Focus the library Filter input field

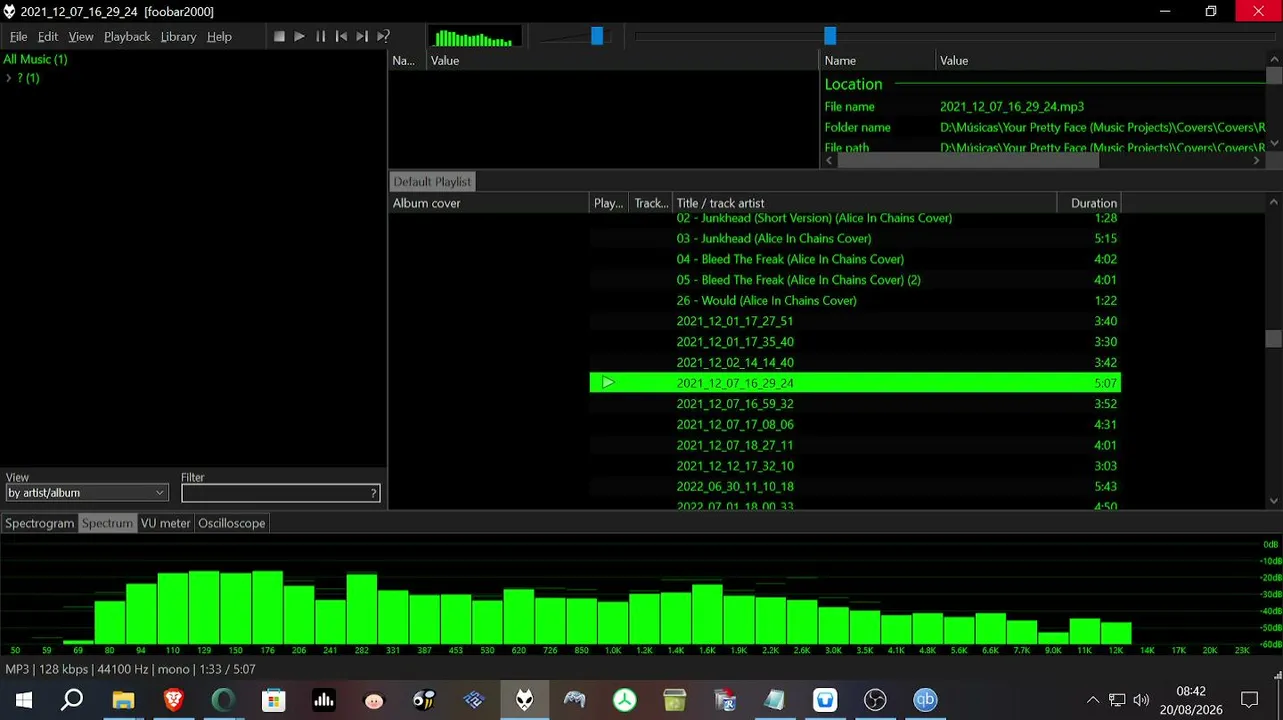point(280,493)
